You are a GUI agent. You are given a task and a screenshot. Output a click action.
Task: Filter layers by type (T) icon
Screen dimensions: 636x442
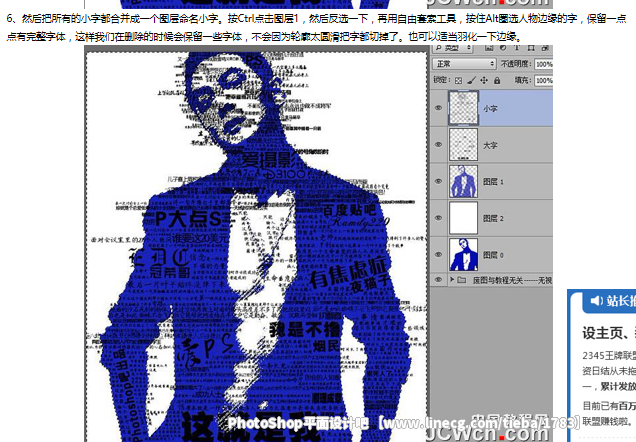(517, 48)
